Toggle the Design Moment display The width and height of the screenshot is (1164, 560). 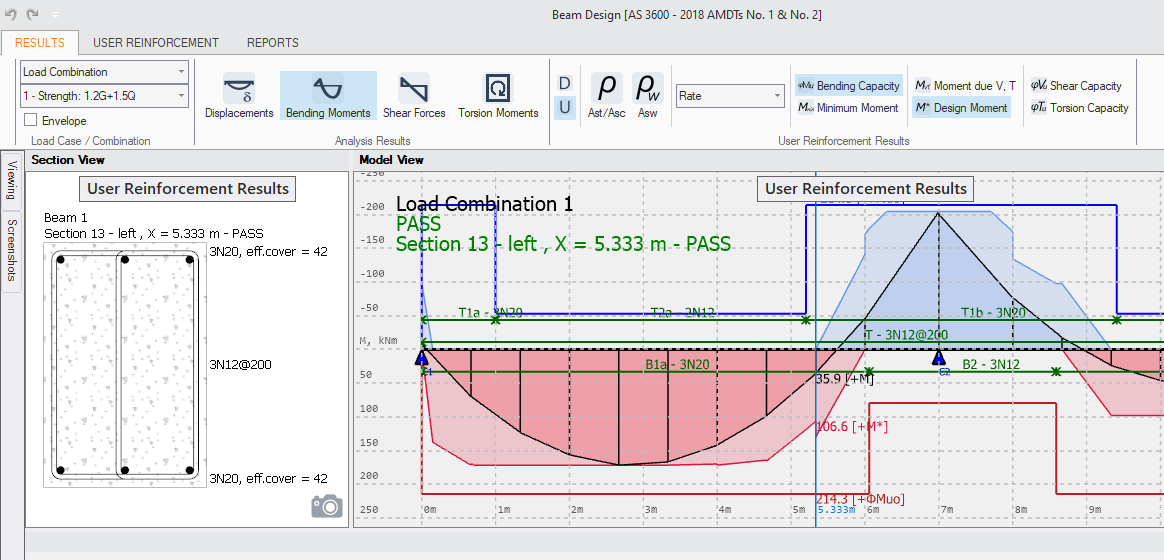961,108
